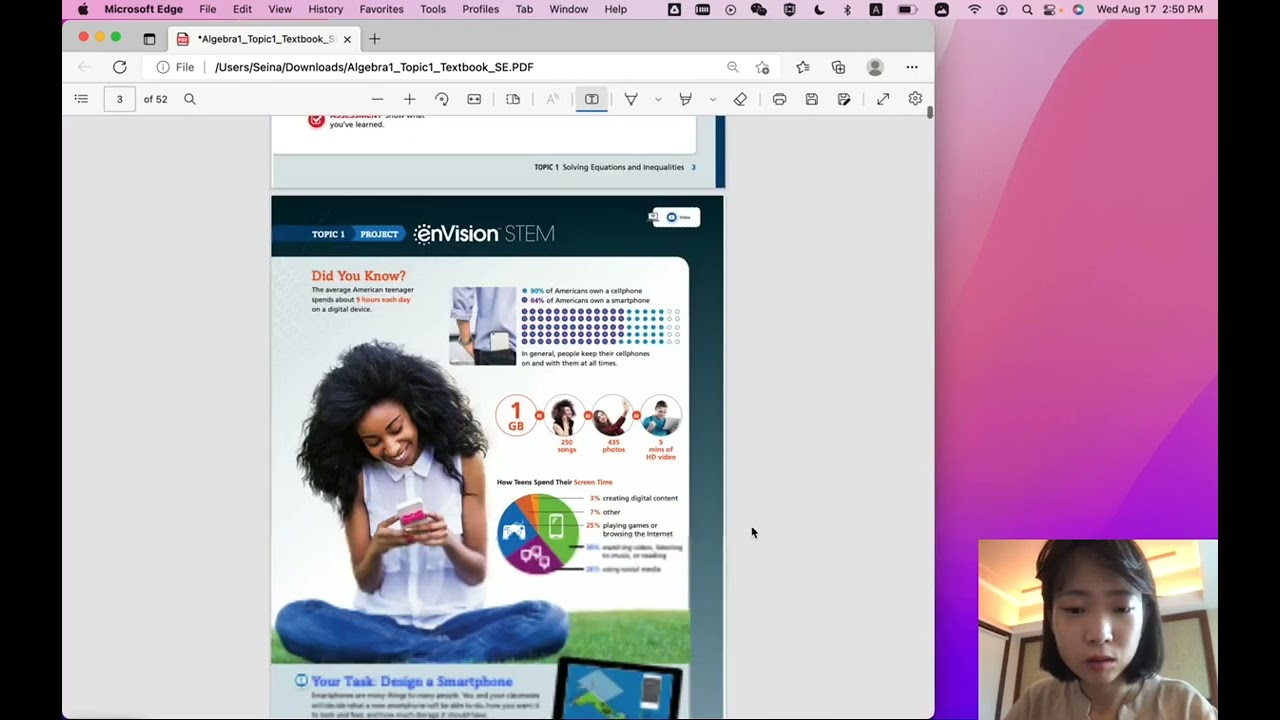Image resolution: width=1280 pixels, height=720 pixels.
Task: Open the Microsoft Edge app menu
Action: point(144,9)
